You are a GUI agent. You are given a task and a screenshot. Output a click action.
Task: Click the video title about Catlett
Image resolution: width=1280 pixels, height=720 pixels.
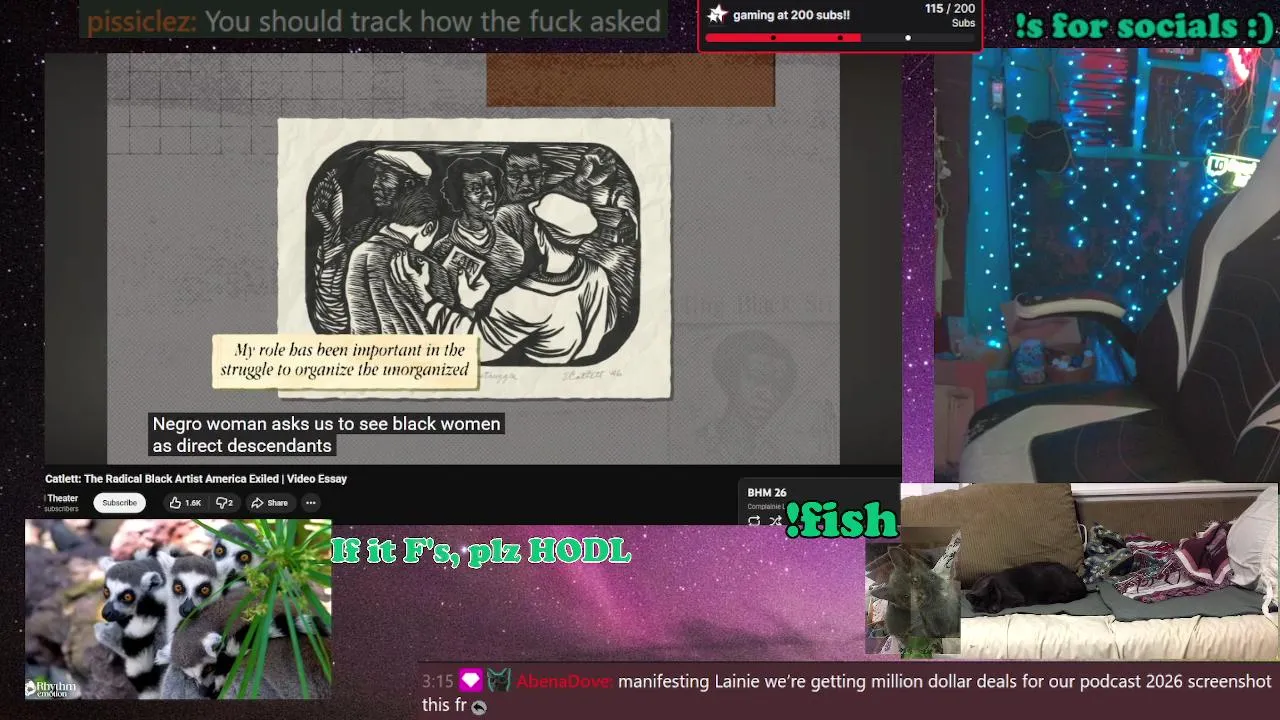tap(196, 479)
